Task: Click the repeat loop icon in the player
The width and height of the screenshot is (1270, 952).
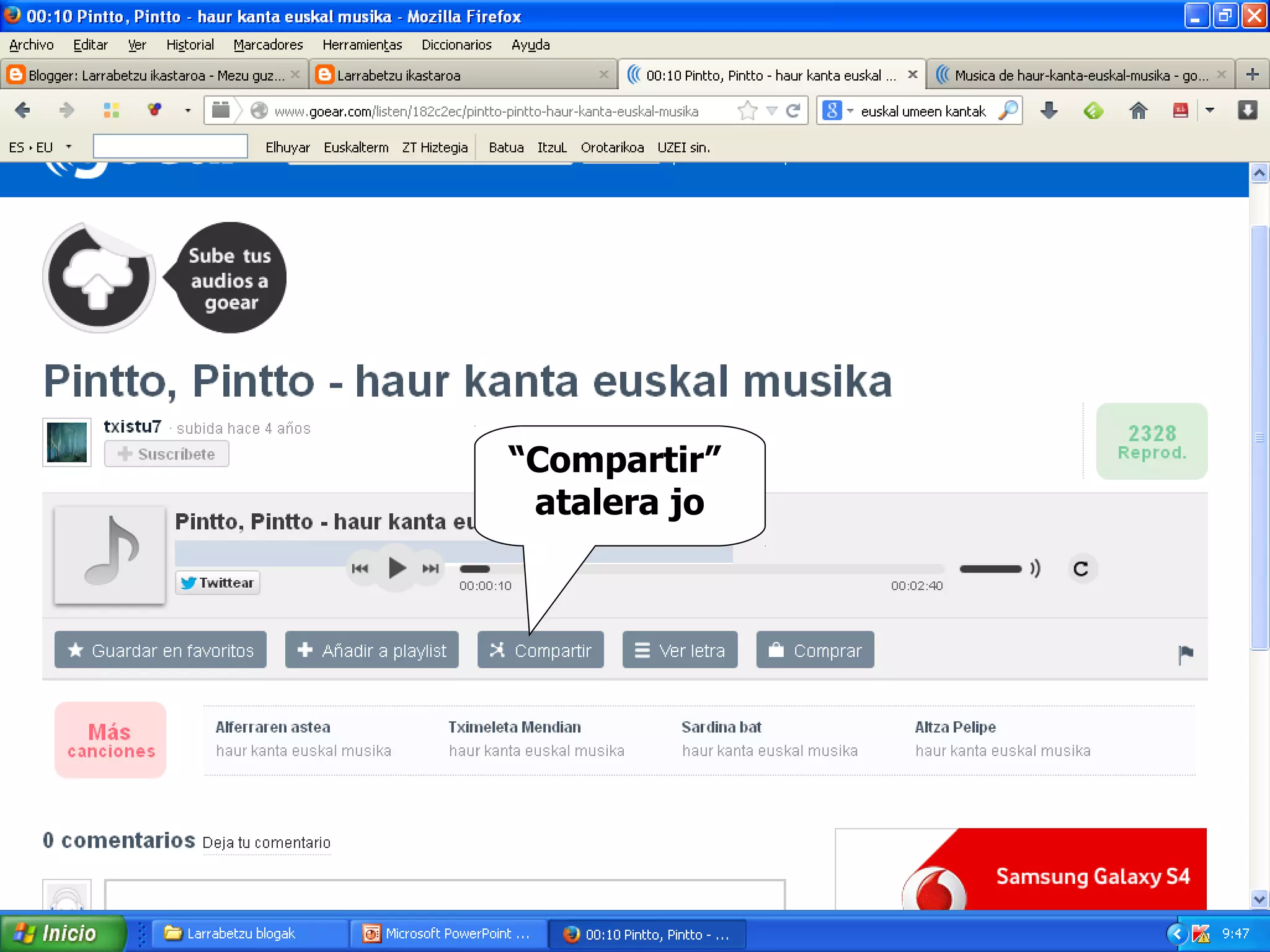Action: 1081,568
